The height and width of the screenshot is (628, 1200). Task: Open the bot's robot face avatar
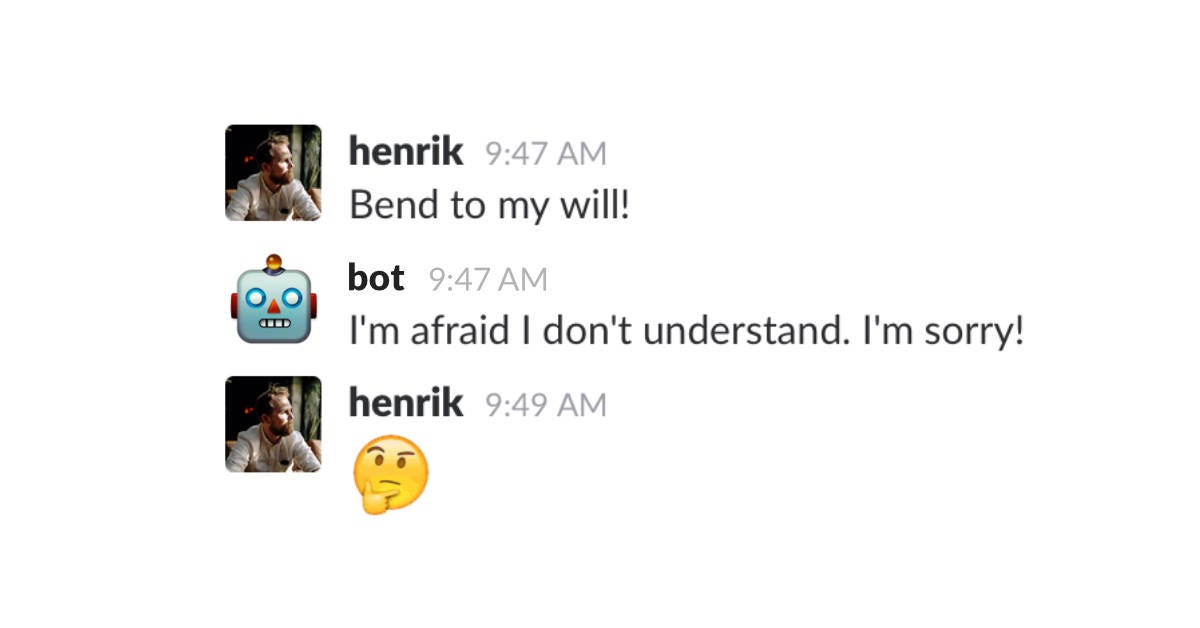[273, 299]
